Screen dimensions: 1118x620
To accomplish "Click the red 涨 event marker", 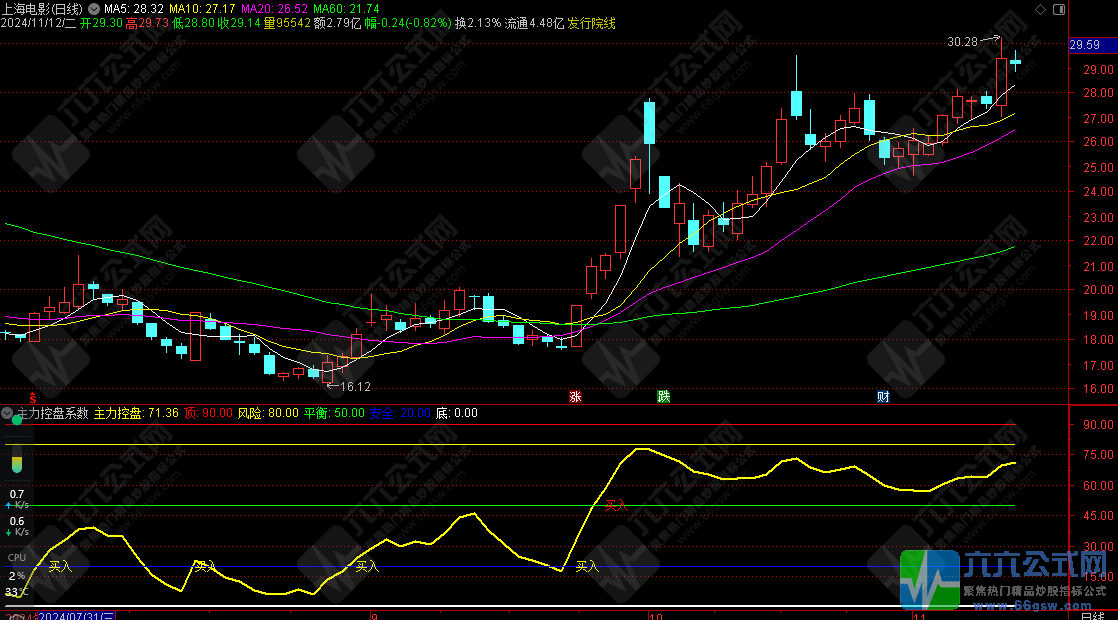I will tap(575, 397).
